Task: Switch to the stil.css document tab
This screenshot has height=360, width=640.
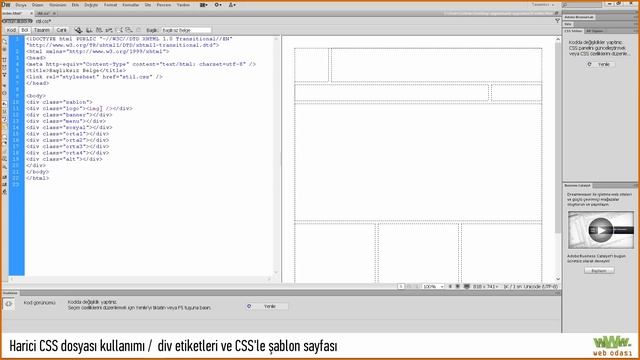Action: pyautogui.click(x=44, y=13)
